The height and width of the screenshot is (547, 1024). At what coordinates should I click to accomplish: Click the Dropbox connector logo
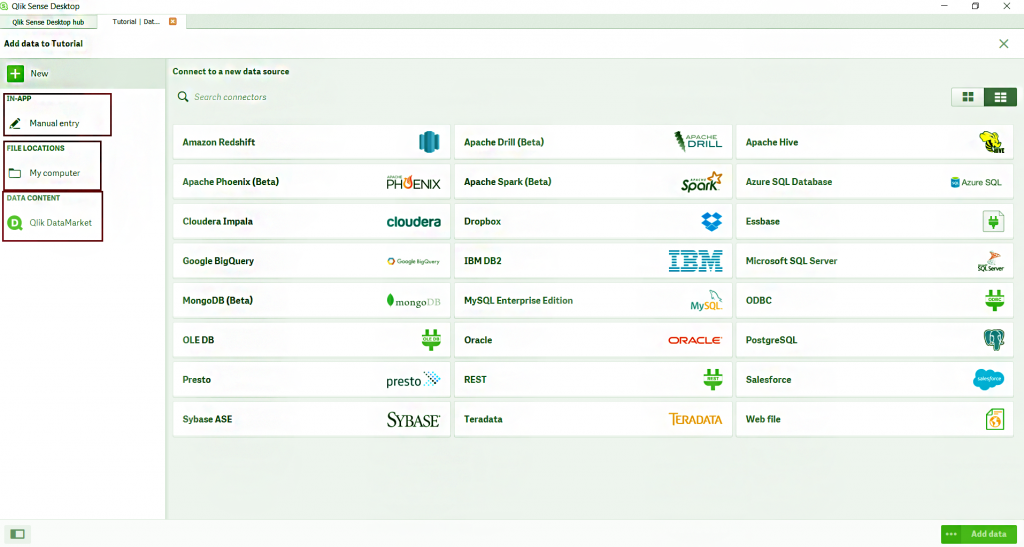pos(711,221)
